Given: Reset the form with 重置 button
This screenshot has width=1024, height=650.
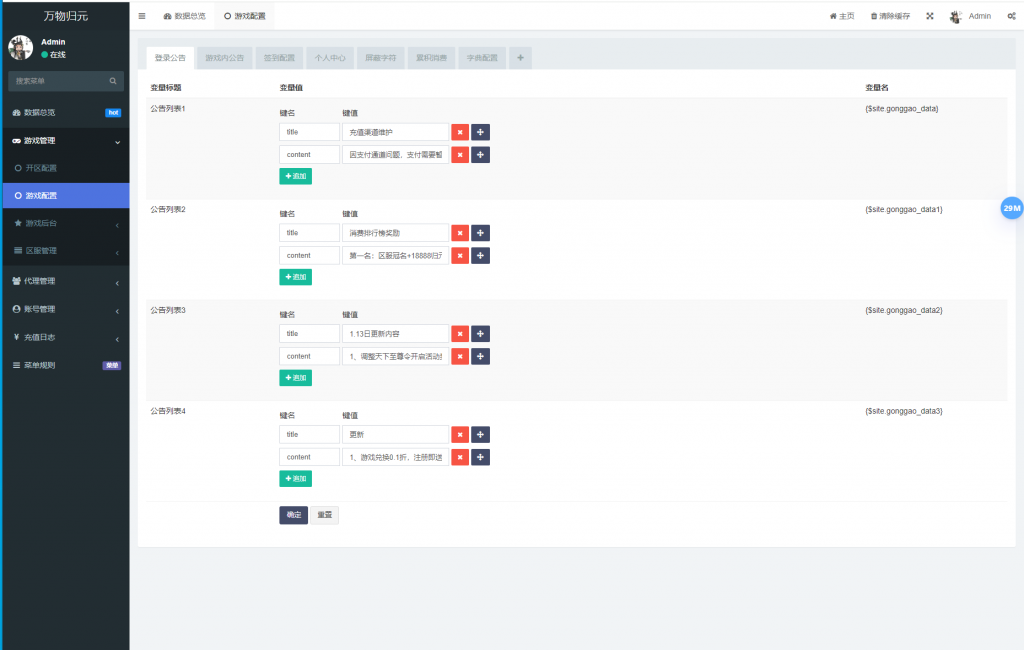Looking at the screenshot, I should 325,515.
